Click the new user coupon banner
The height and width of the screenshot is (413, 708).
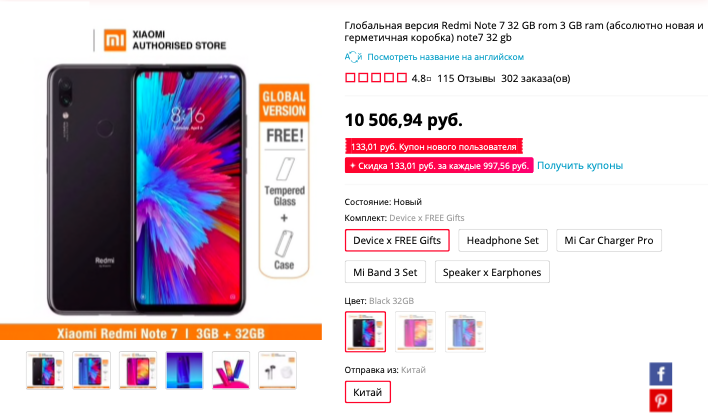[433, 147]
